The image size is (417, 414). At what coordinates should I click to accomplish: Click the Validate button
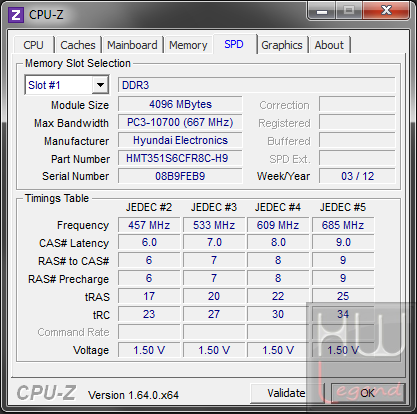pyautogui.click(x=286, y=393)
